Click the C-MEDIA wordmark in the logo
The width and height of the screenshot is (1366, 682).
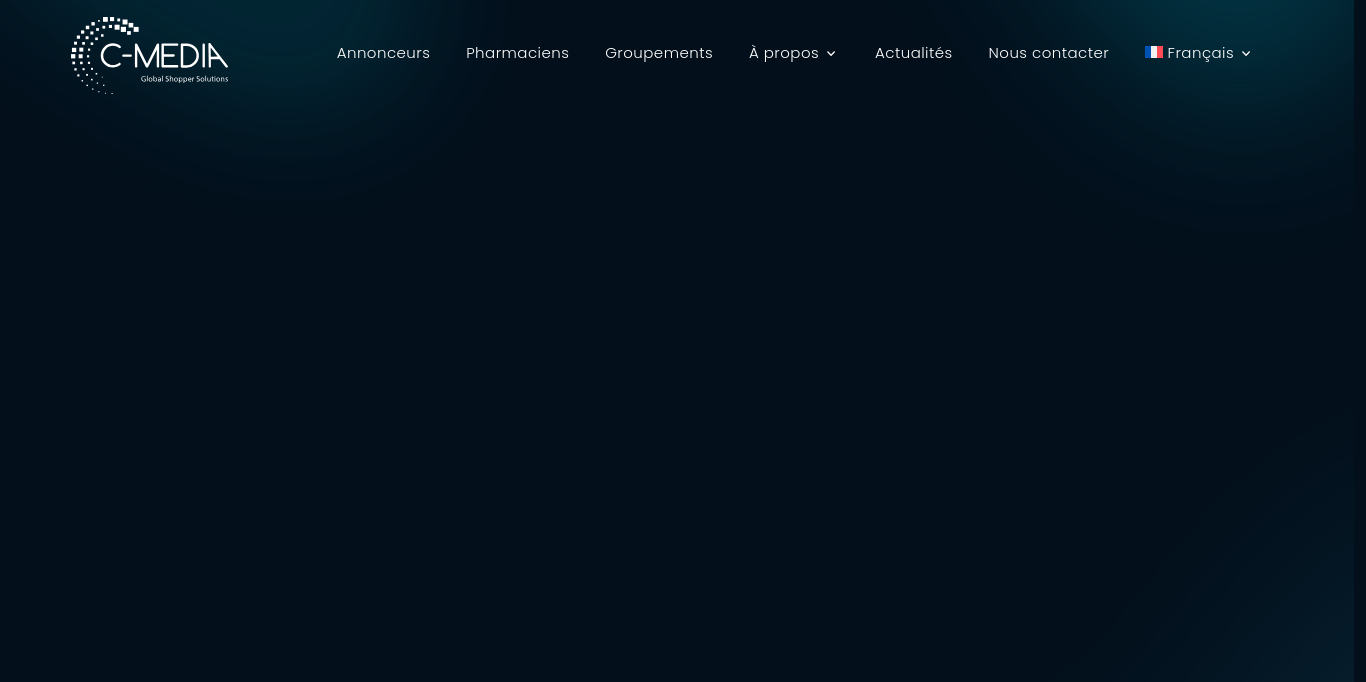tap(164, 54)
